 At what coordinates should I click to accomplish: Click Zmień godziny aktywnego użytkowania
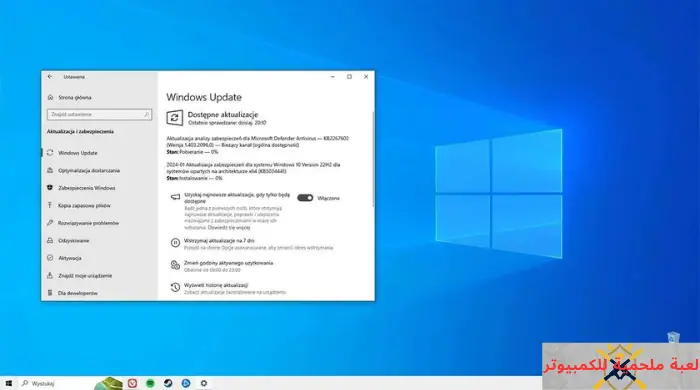click(228, 263)
